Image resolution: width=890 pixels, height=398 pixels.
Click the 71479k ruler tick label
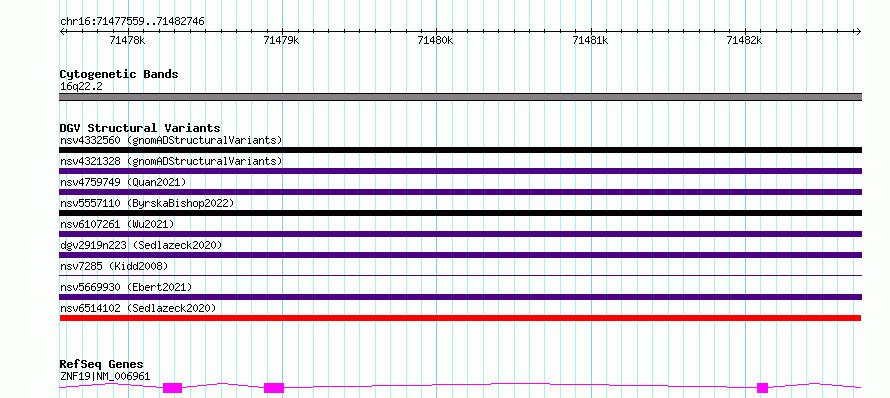[282, 40]
